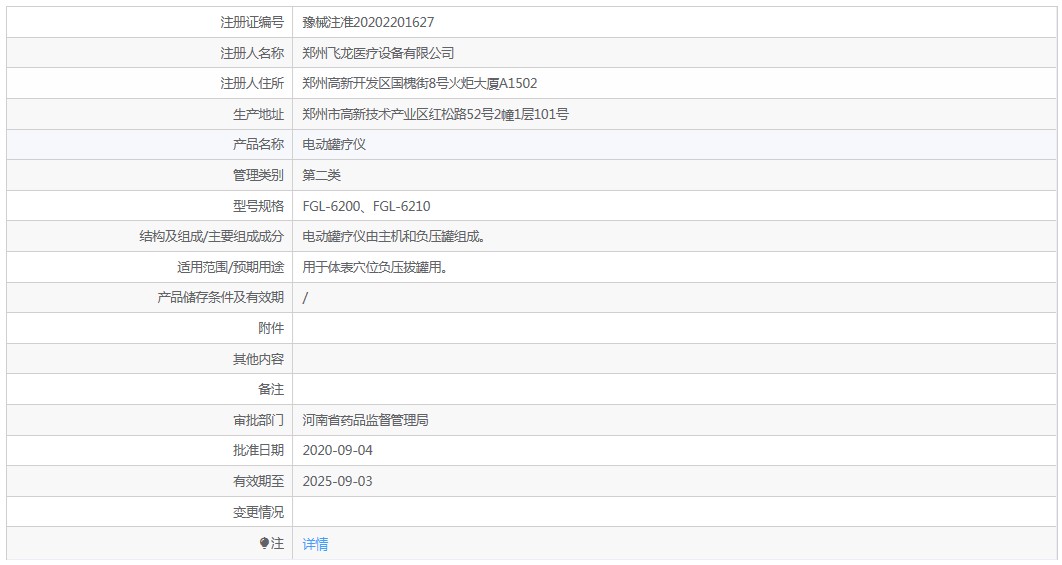Click the 有效期至 label
The width and height of the screenshot is (1062, 565).
(x=258, y=482)
